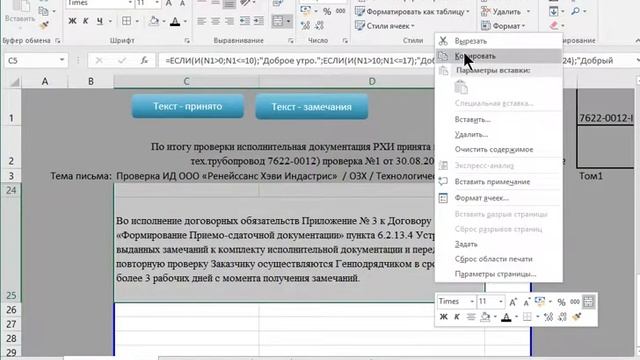Decrease font size in the mini toolbar
This screenshot has width=640, height=360.
pos(527,302)
